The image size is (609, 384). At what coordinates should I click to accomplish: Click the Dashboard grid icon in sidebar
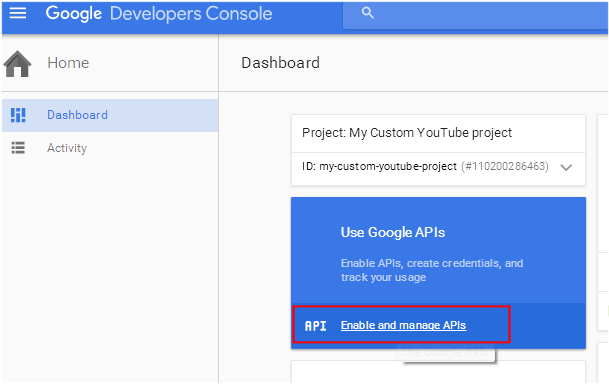pyautogui.click(x=18, y=115)
